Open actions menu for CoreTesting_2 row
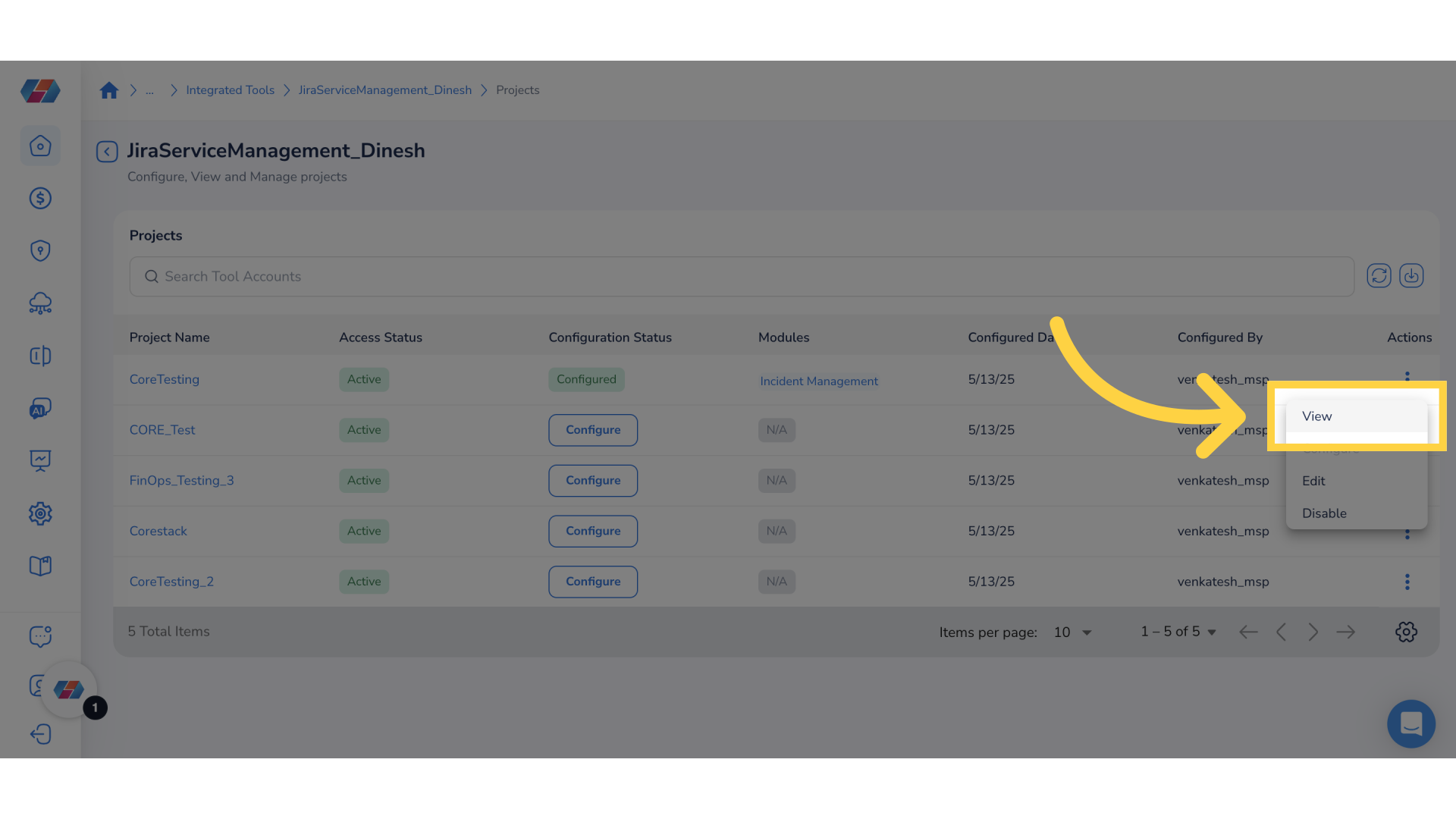This screenshot has height=819, width=1456. tap(1407, 582)
